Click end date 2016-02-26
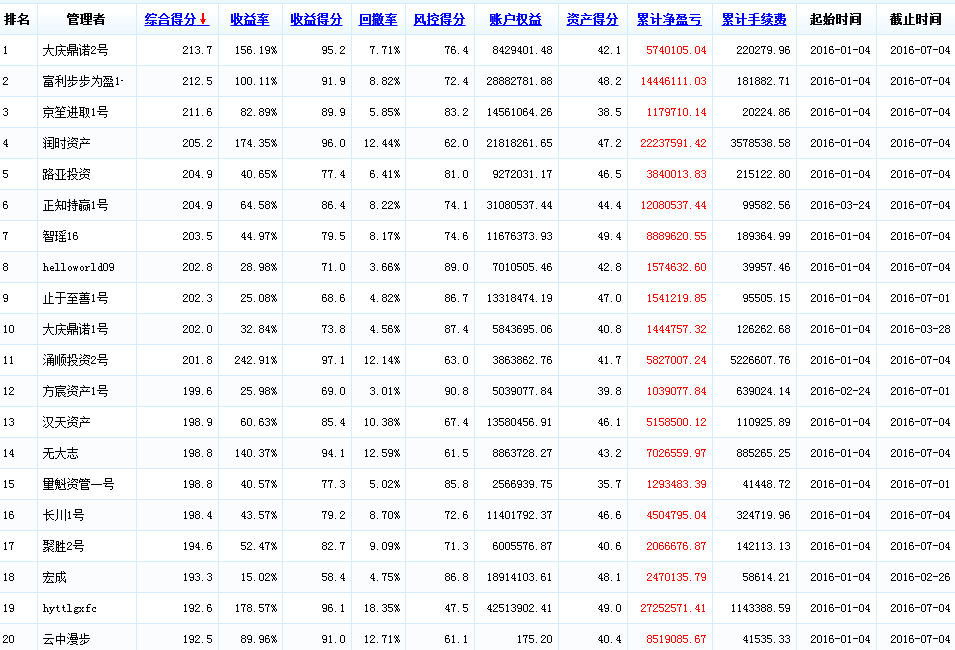This screenshot has width=955, height=650. click(920, 577)
